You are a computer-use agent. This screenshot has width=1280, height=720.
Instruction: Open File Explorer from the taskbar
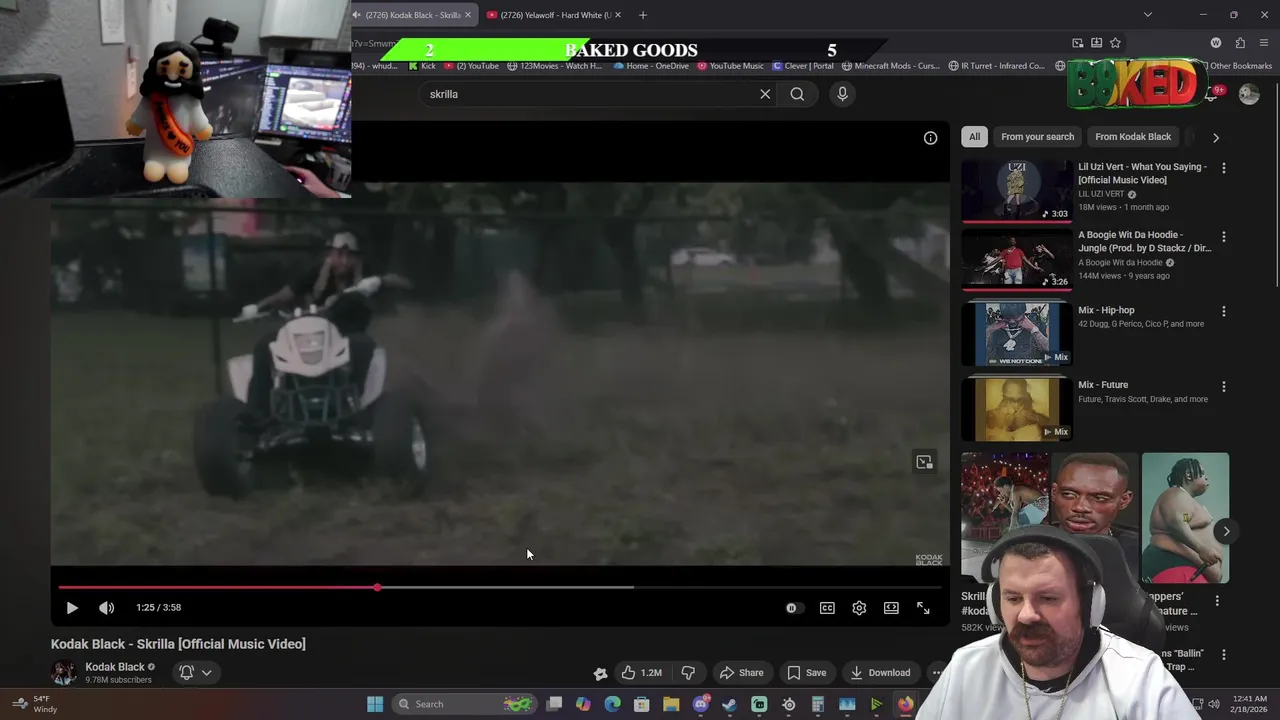pos(671,704)
